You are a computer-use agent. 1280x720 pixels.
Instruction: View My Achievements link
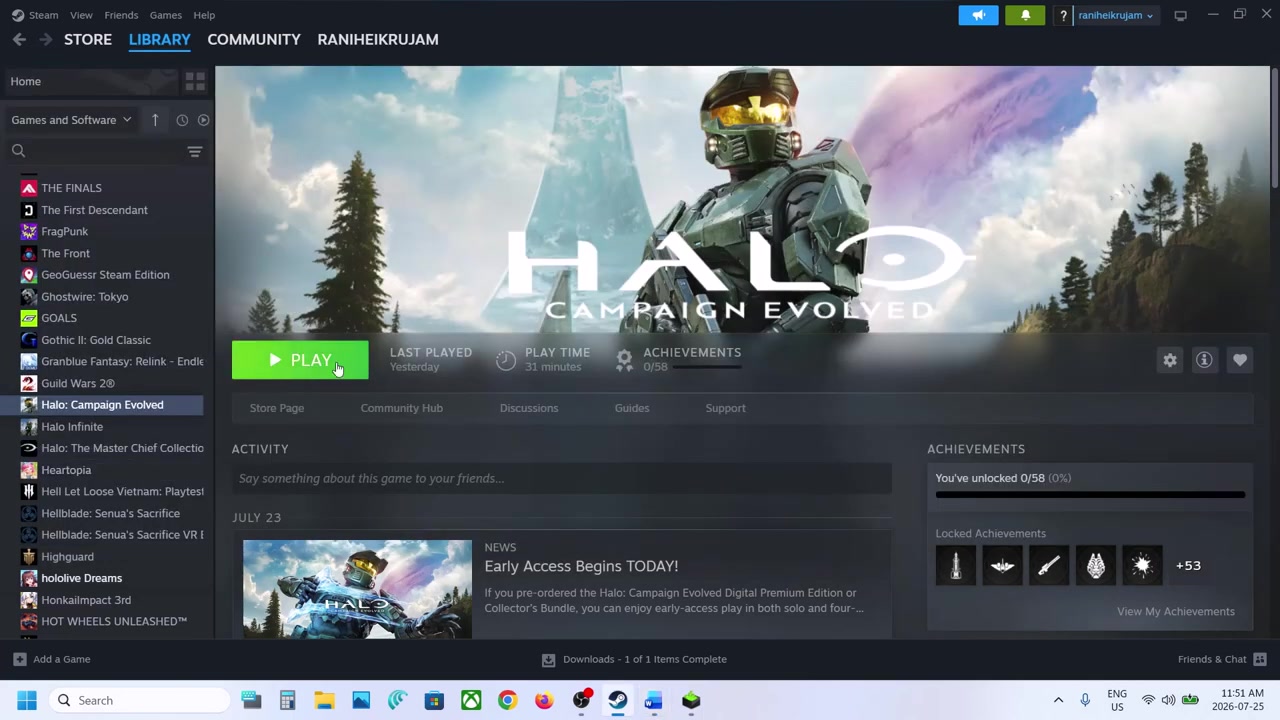pos(1176,611)
